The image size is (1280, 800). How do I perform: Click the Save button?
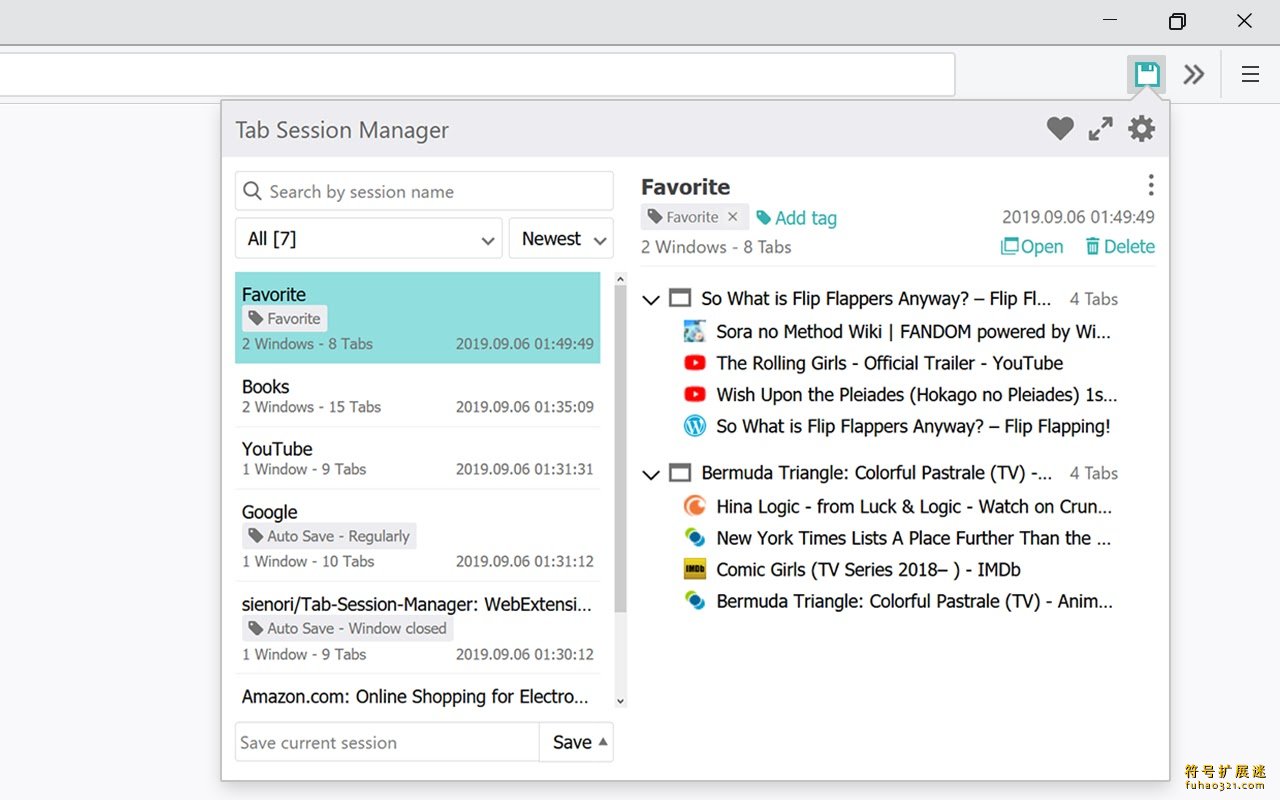(x=571, y=742)
